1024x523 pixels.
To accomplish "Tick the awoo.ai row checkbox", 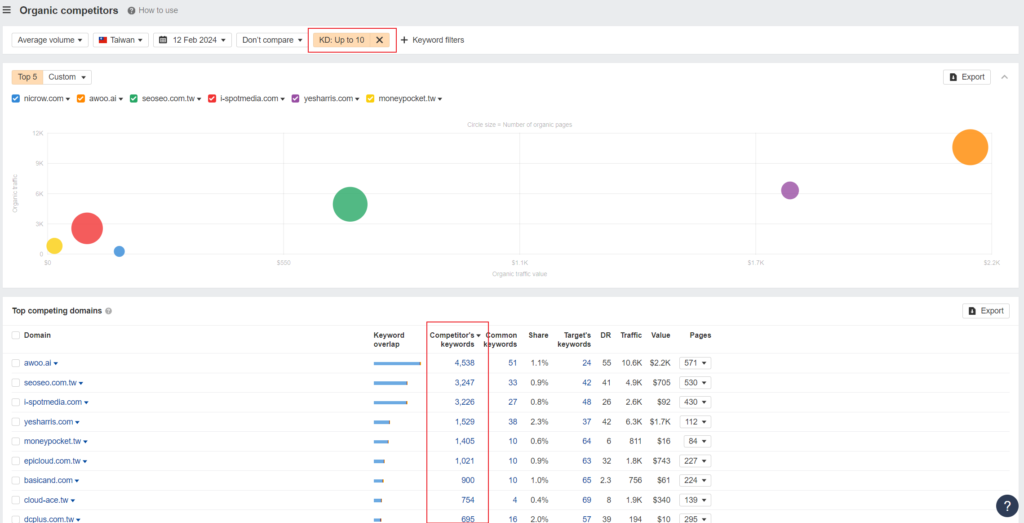I will pyautogui.click(x=16, y=363).
